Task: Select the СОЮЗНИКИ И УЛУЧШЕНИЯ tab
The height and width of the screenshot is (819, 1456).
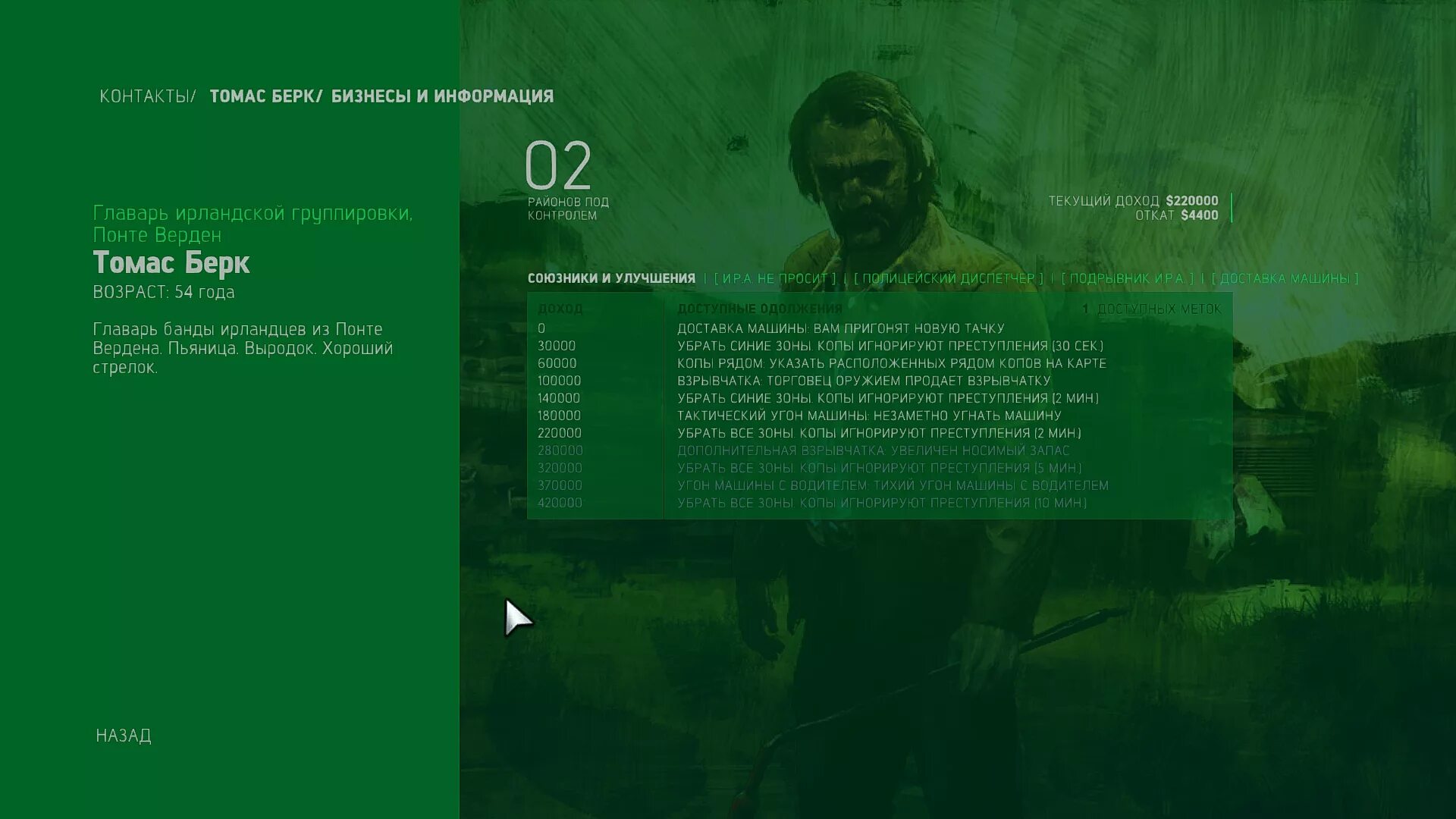Action: click(611, 278)
